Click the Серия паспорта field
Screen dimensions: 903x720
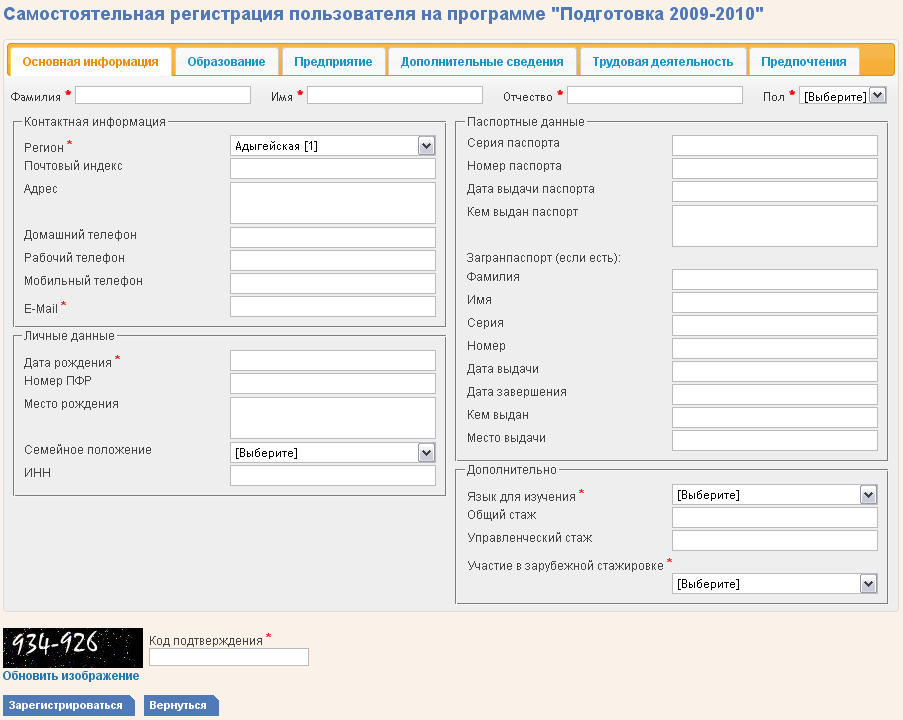[775, 145]
